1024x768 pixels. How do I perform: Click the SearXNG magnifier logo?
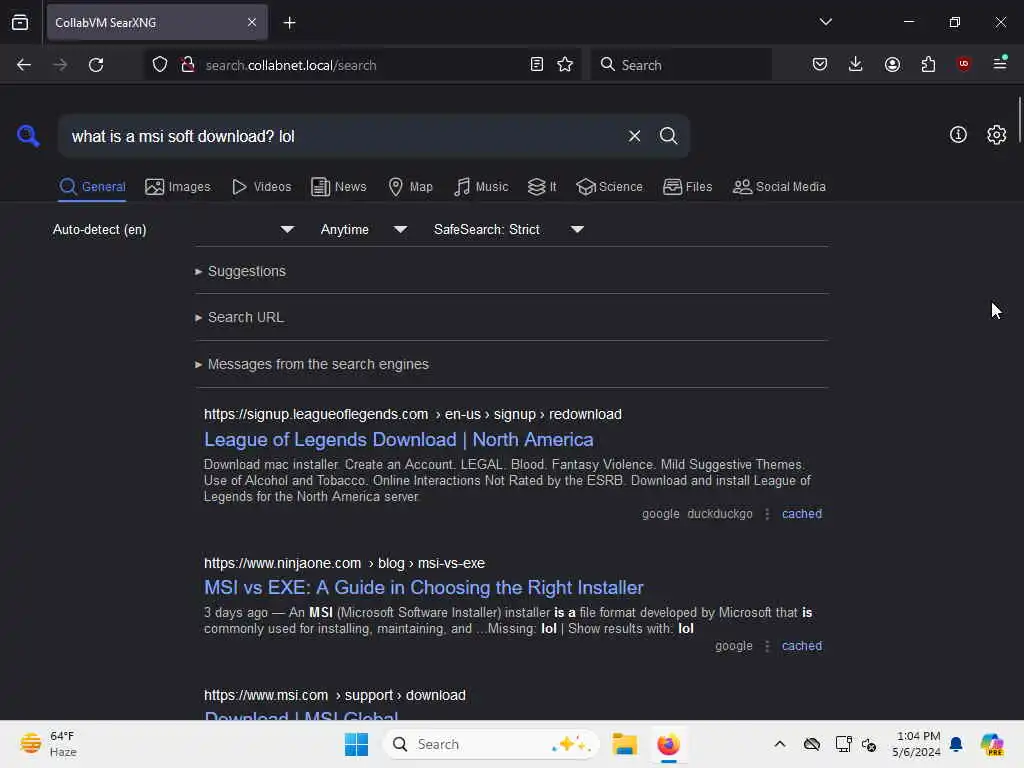click(28, 136)
